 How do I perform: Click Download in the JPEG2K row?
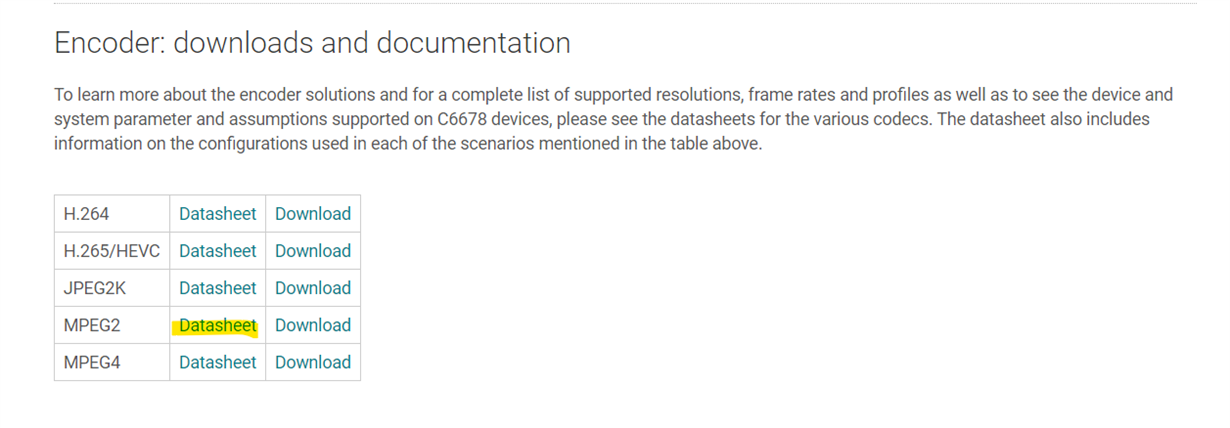point(313,288)
